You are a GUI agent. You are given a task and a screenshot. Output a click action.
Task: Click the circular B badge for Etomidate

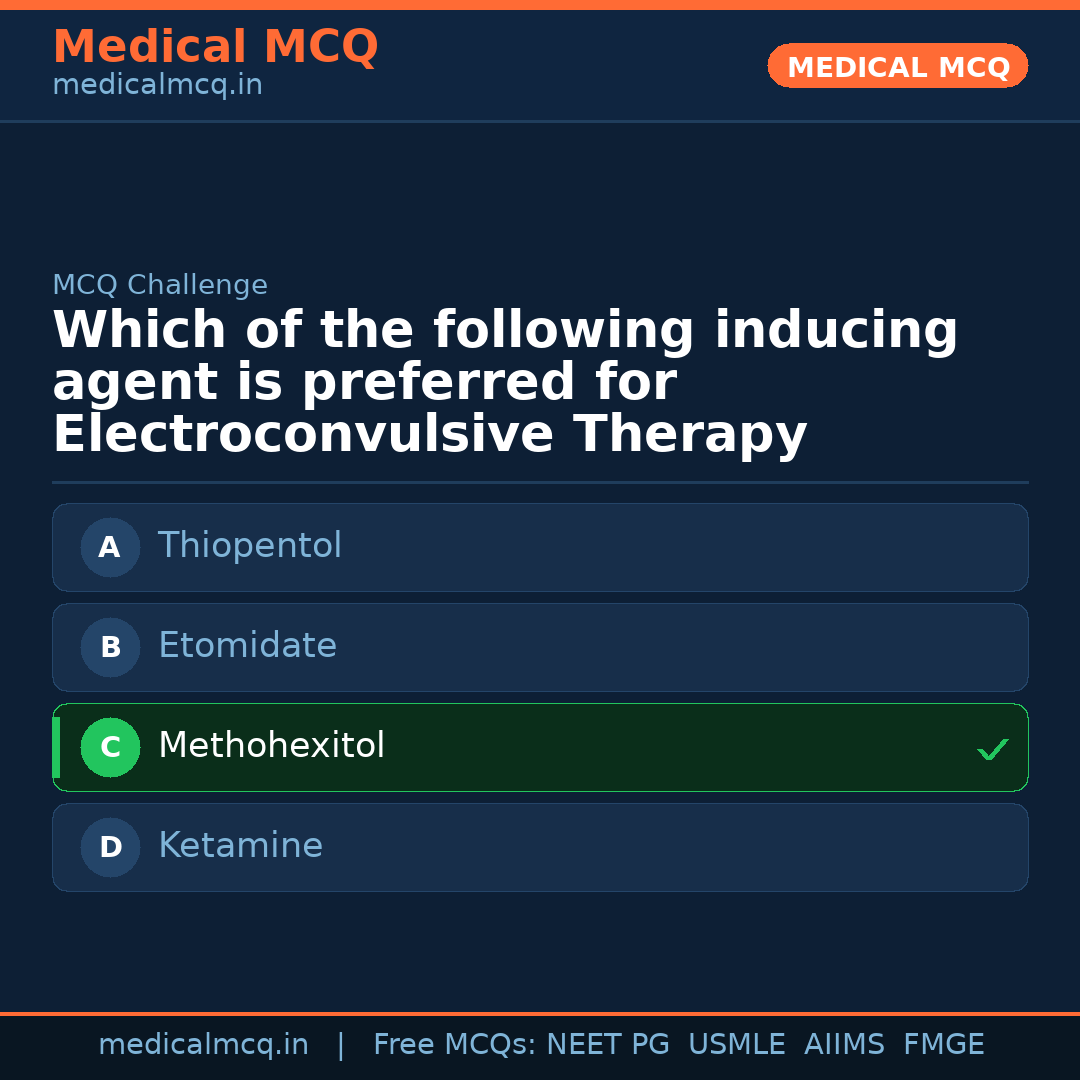coord(110,647)
